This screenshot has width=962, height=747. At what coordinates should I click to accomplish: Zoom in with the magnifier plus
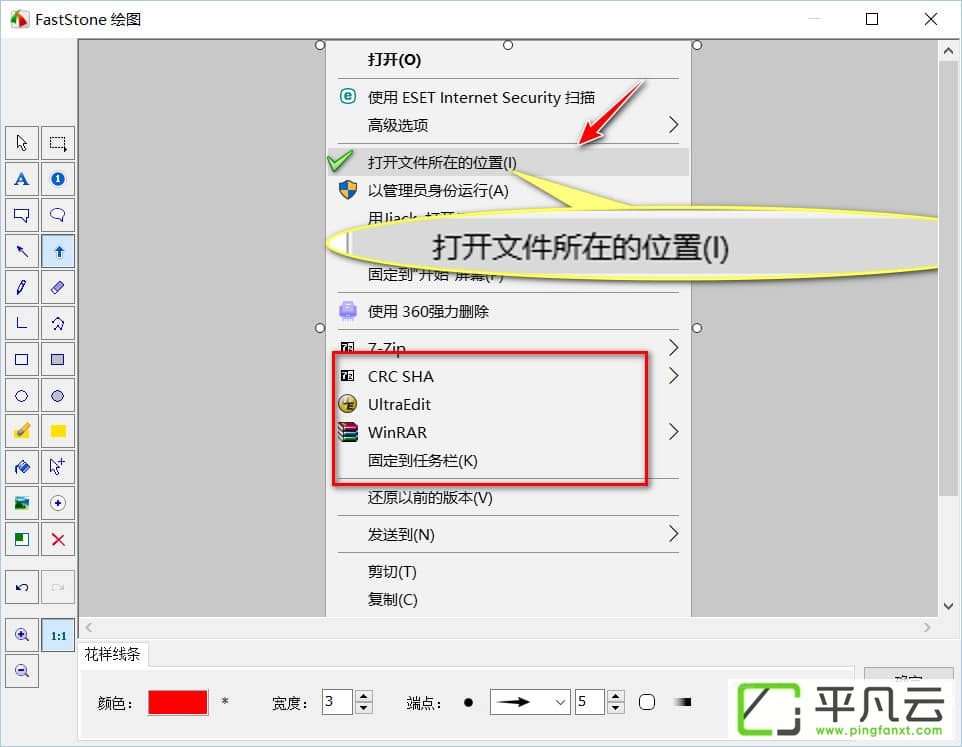pos(21,635)
